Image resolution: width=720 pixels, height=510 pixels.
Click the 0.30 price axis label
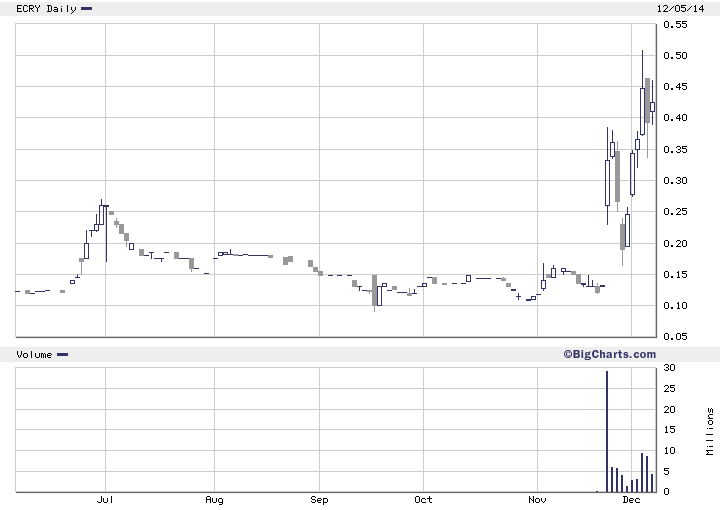coord(675,180)
